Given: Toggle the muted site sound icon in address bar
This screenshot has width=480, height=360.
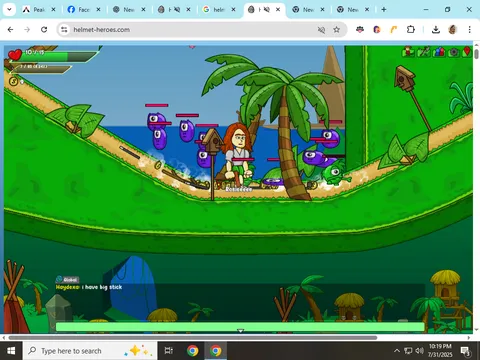Looking at the screenshot, I should pos(321,30).
